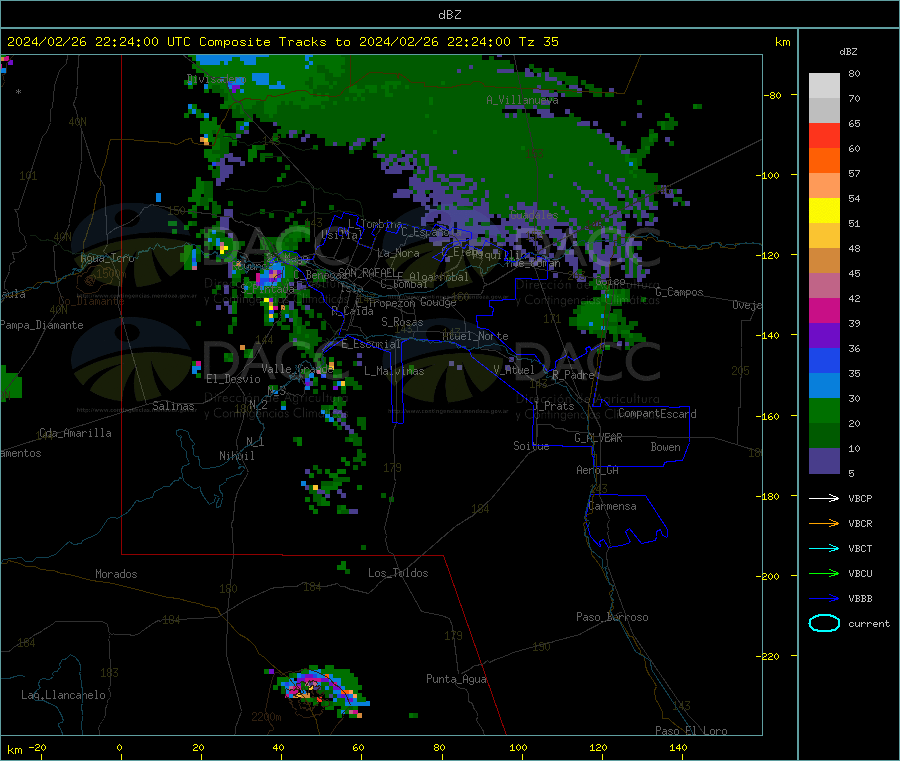Select the blue swatch between 36 and 35 dBZ
Screen dimensions: 900x761
pyautogui.click(x=824, y=360)
